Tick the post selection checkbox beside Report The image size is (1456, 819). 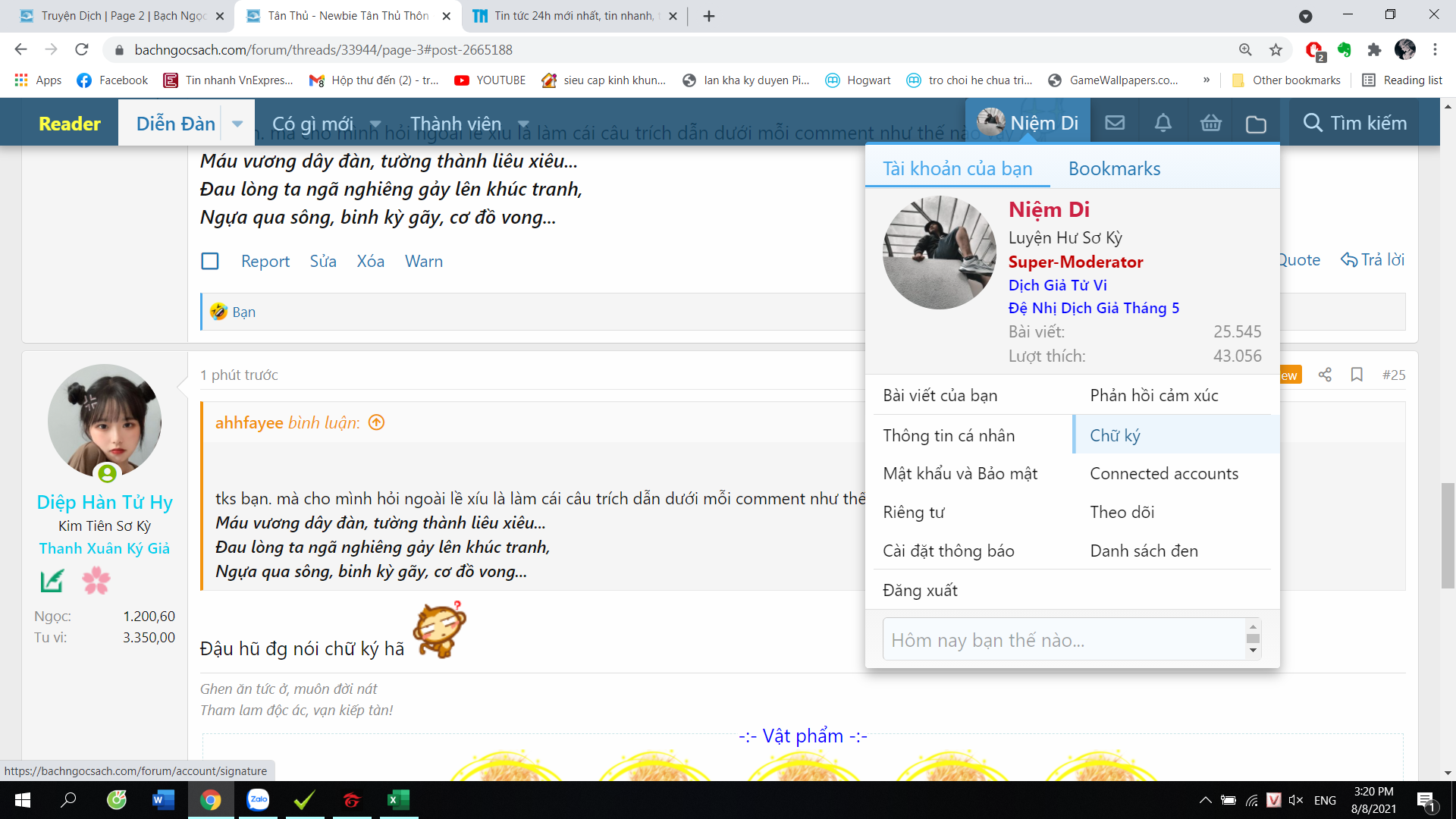[210, 262]
